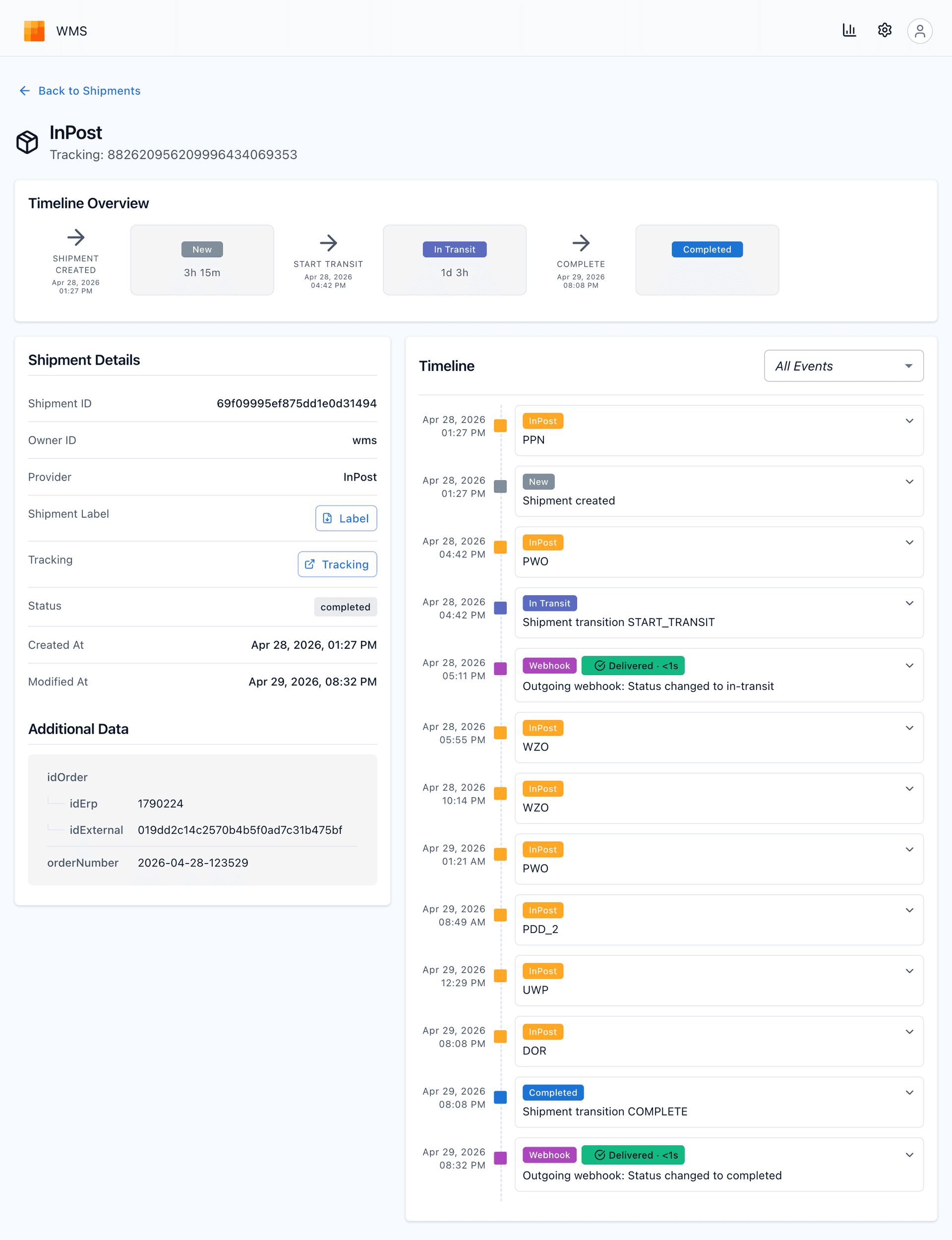Select the tracking number under InPost heading
952x1240 pixels.
click(x=202, y=154)
